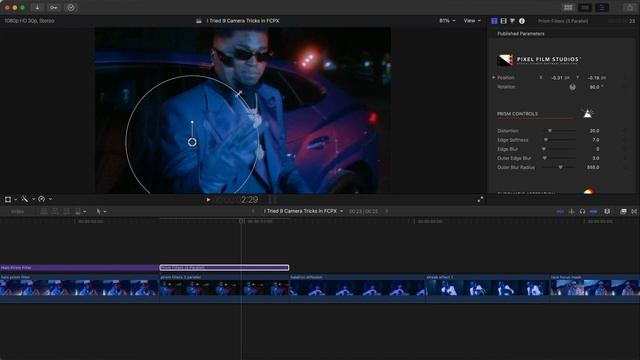Screen dimensions: 640x360
Task: Click the Outer Blur Radius value field
Action: 593,167
